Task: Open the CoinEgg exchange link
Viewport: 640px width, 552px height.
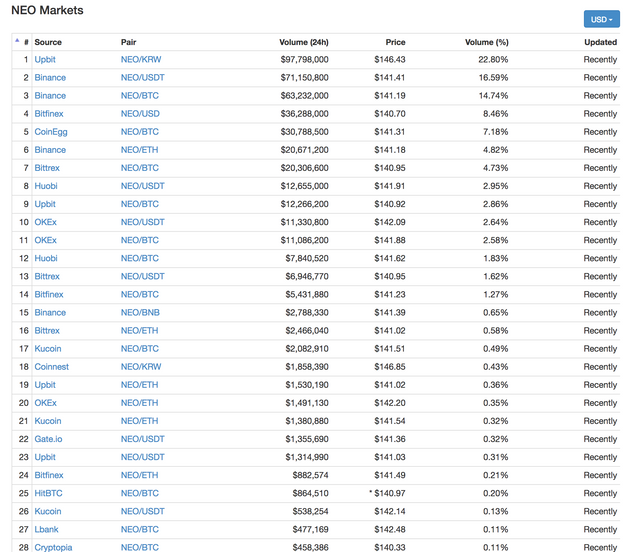Action: click(51, 132)
